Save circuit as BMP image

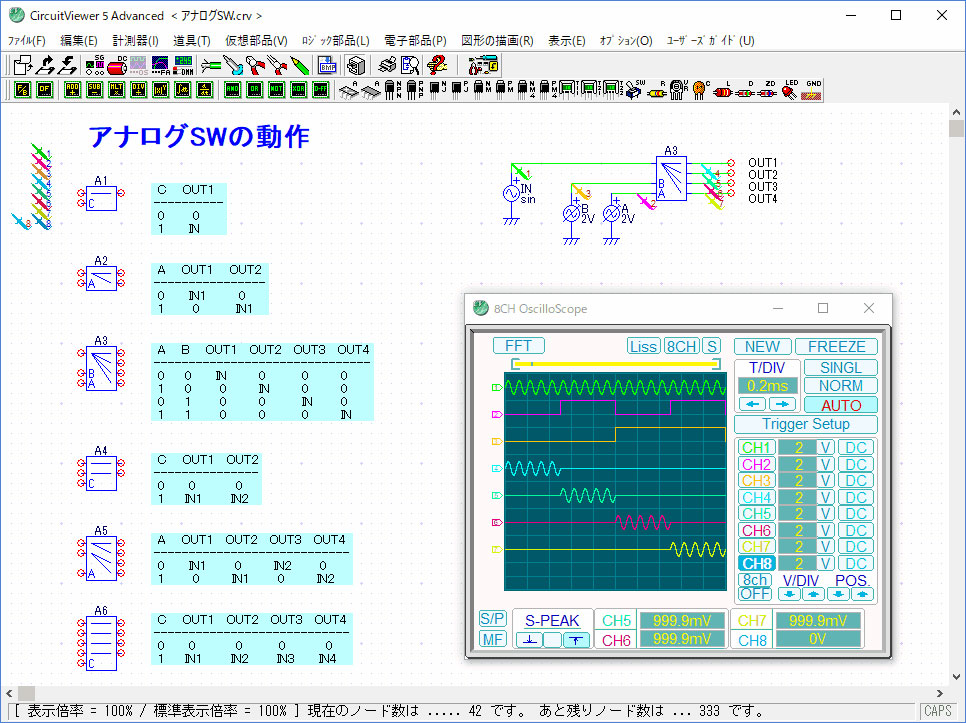point(327,65)
